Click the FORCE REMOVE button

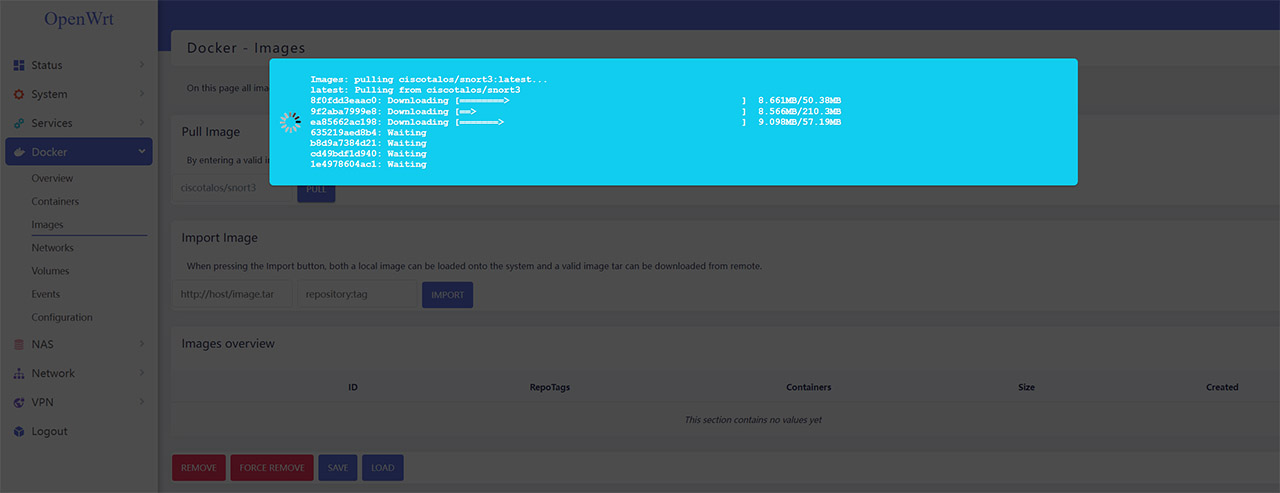(x=272, y=468)
